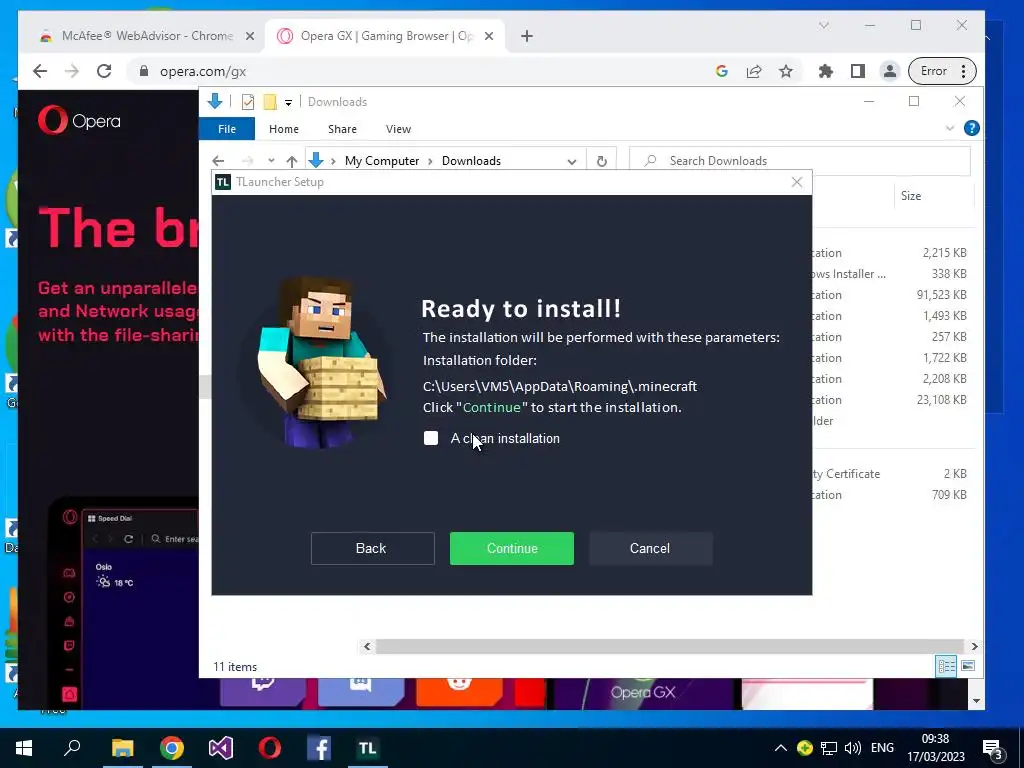The width and height of the screenshot is (1024, 768).
Task: Open recent locations dropdown in Explorer
Action: click(x=271, y=161)
